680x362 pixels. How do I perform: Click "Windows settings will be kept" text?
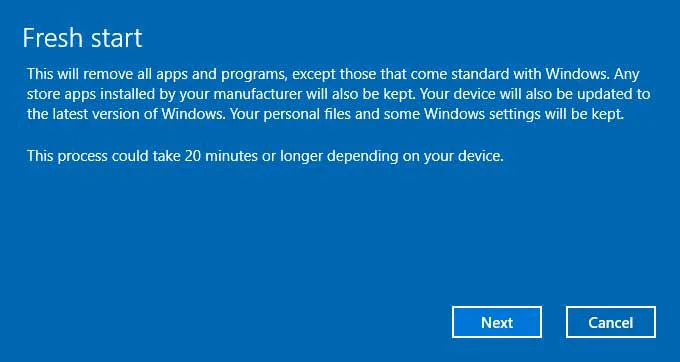(523, 115)
